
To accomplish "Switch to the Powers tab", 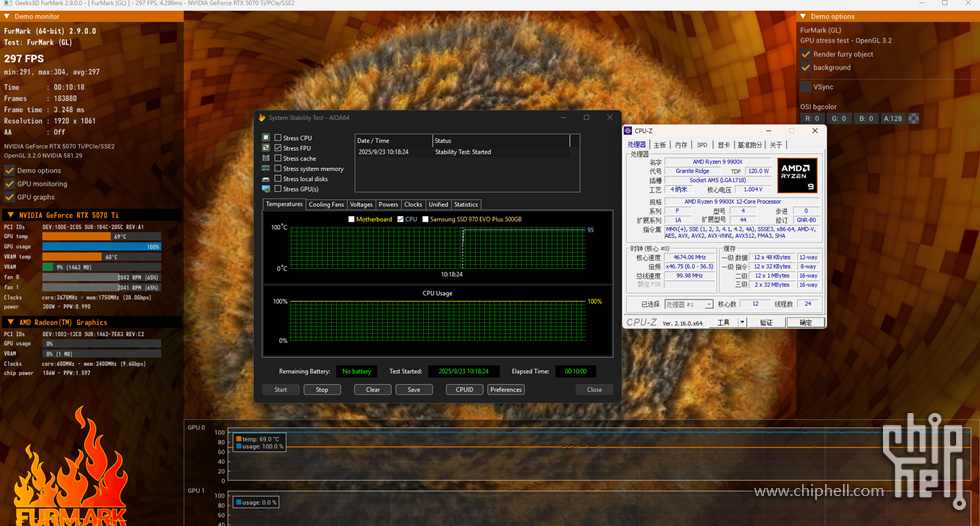I will coord(388,204).
